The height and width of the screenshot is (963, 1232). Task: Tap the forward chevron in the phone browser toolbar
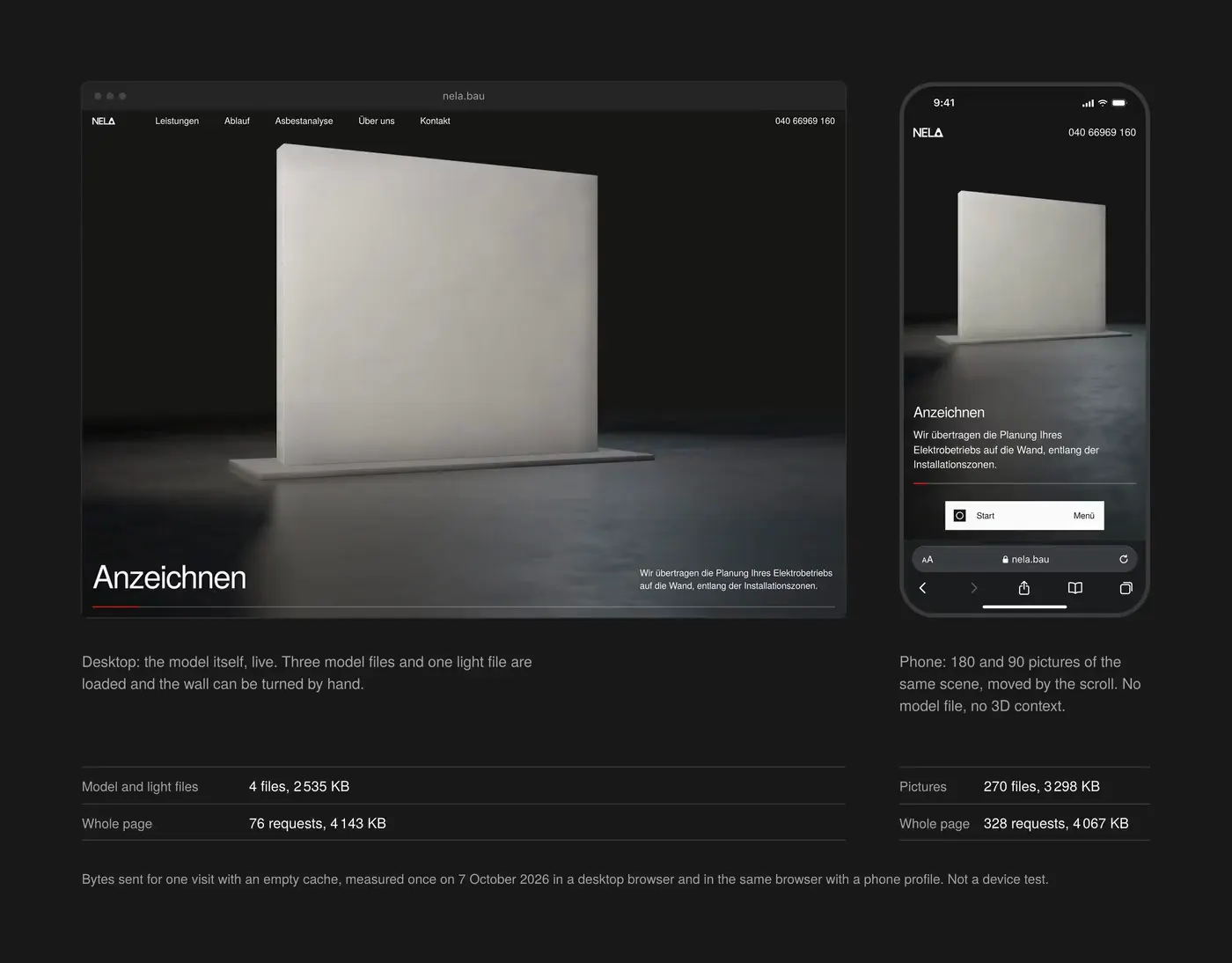pyautogui.click(x=973, y=588)
